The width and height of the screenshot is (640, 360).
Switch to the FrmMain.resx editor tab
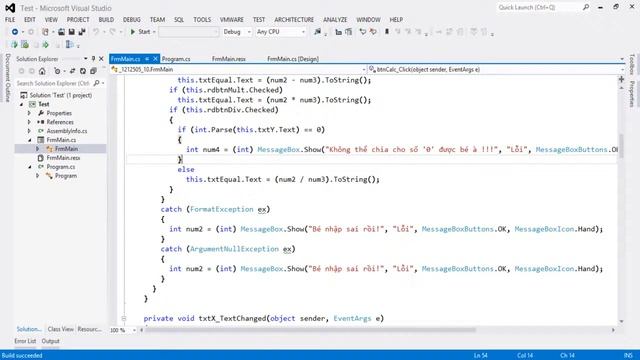coord(229,59)
